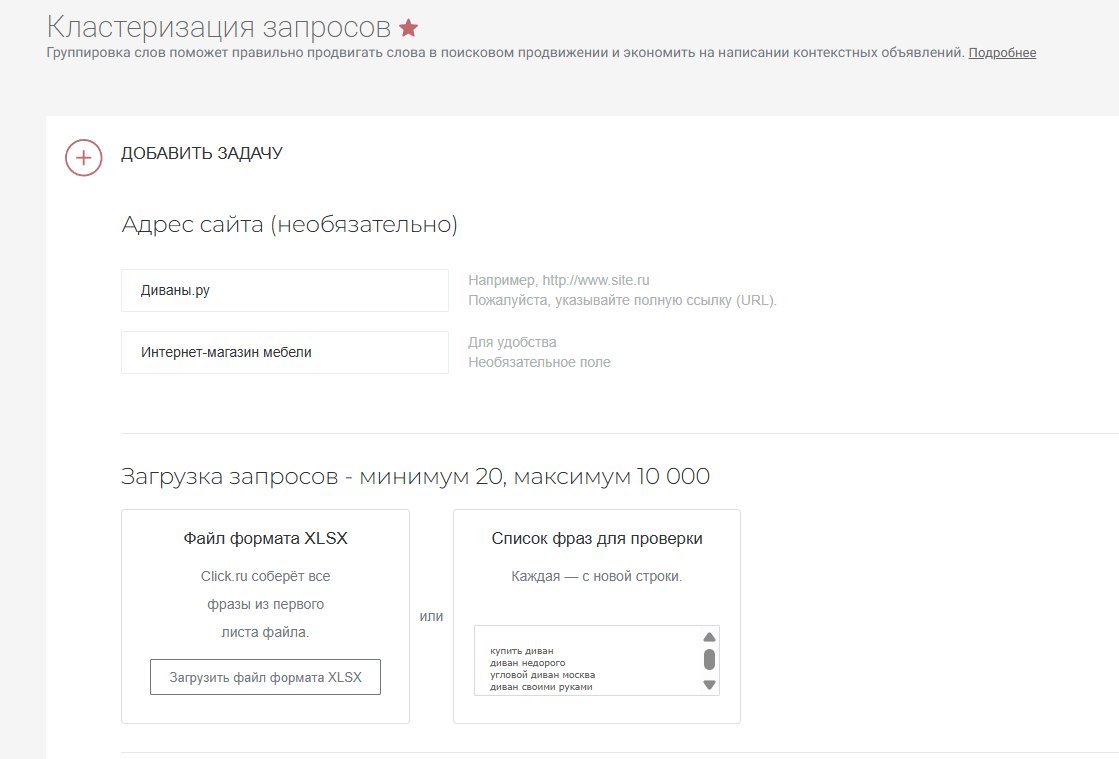This screenshot has width=1119, height=759.
Task: Click the 'Список фраз для проверки' heading
Action: [597, 539]
